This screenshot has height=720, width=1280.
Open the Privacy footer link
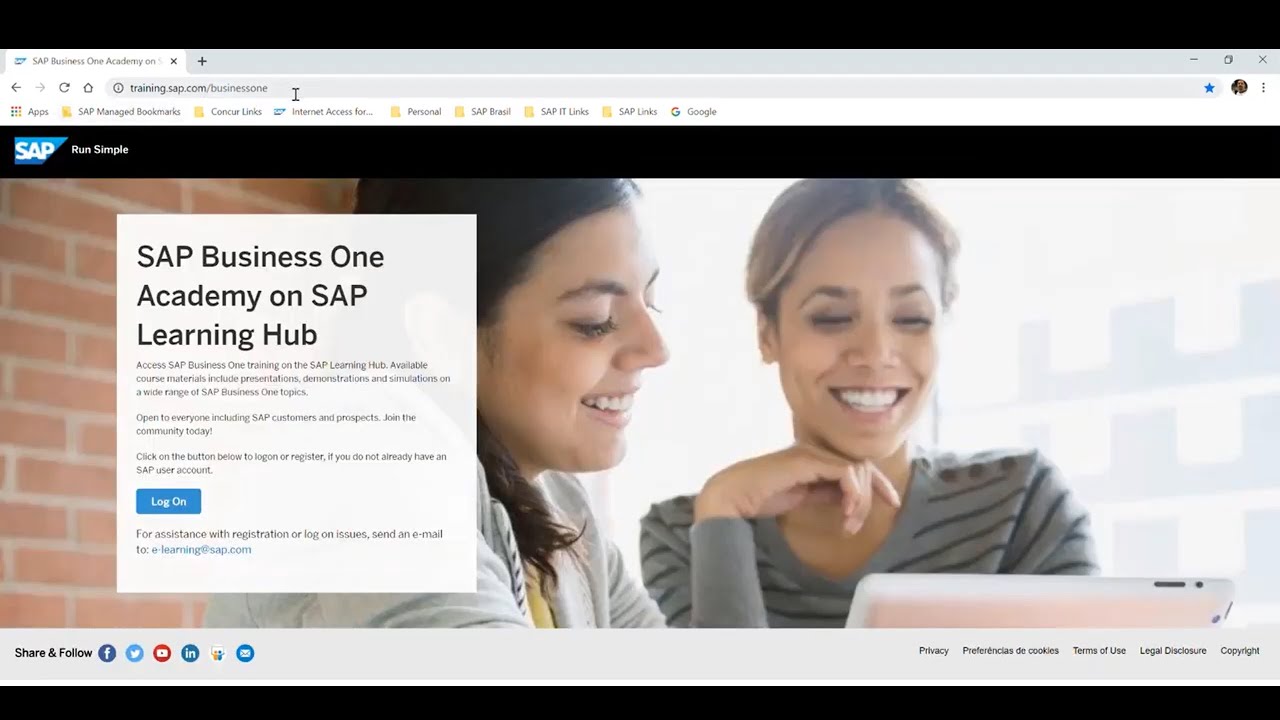pyautogui.click(x=933, y=651)
